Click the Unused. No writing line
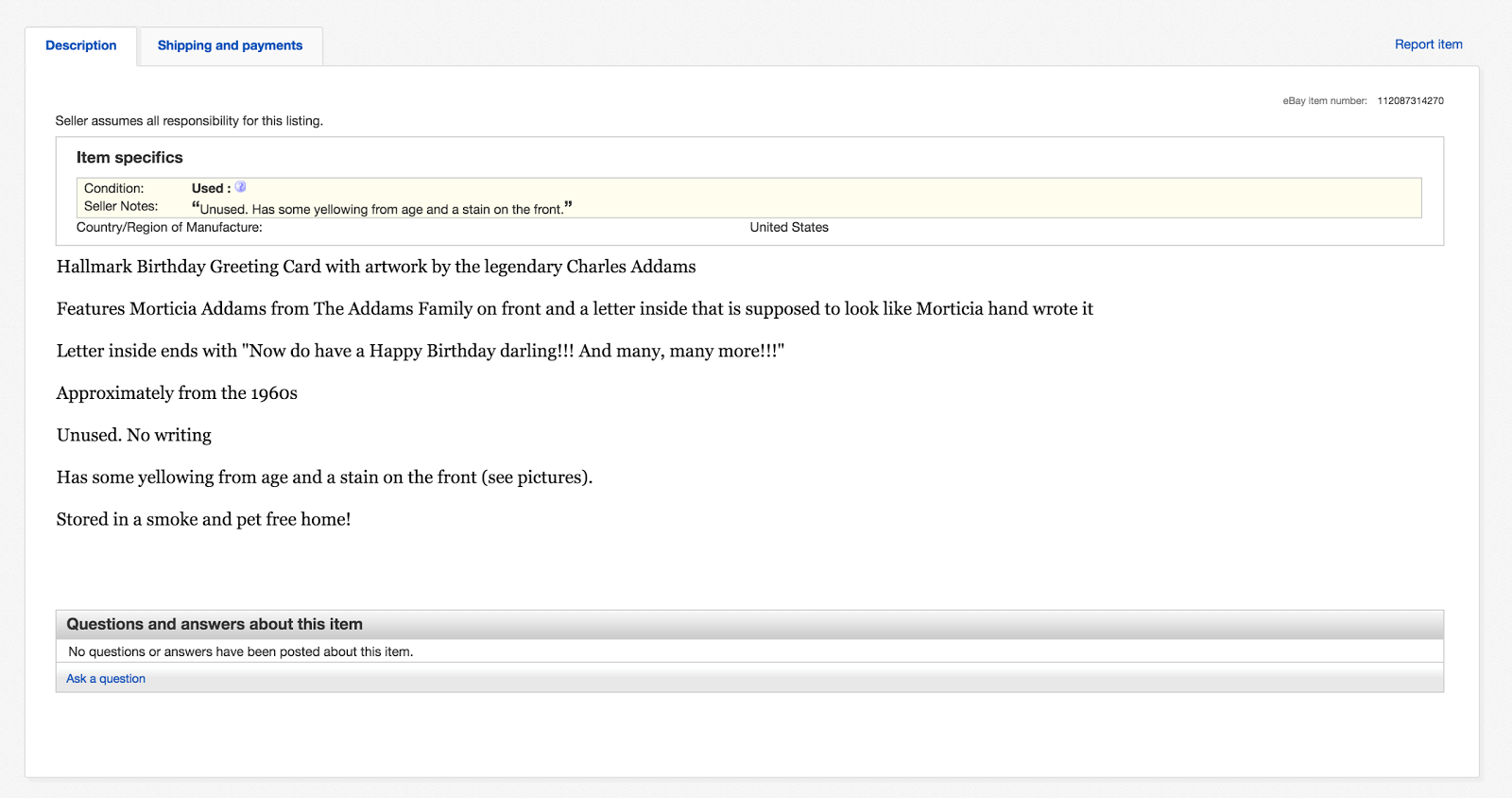The image size is (1512, 798). [134, 435]
